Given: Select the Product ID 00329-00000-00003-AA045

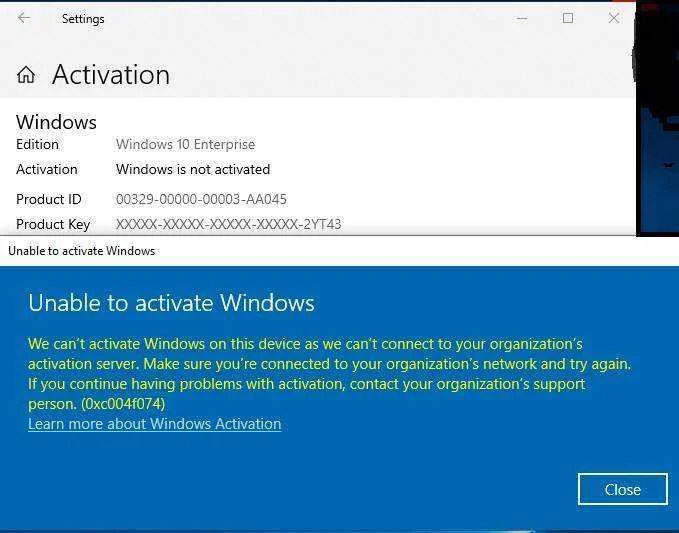Looking at the screenshot, I should pos(201,199).
